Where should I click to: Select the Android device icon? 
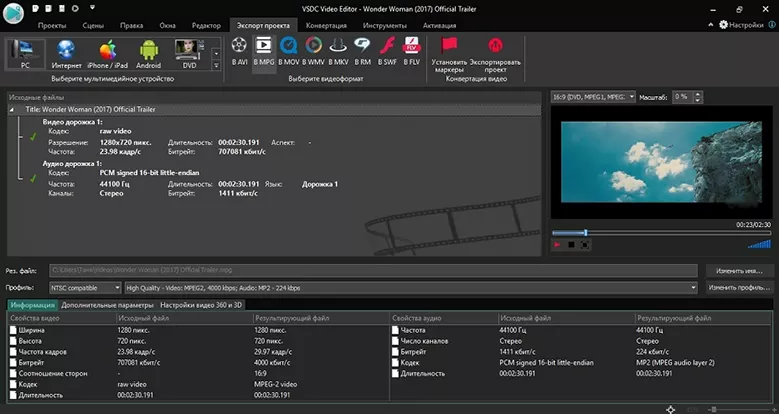[149, 54]
